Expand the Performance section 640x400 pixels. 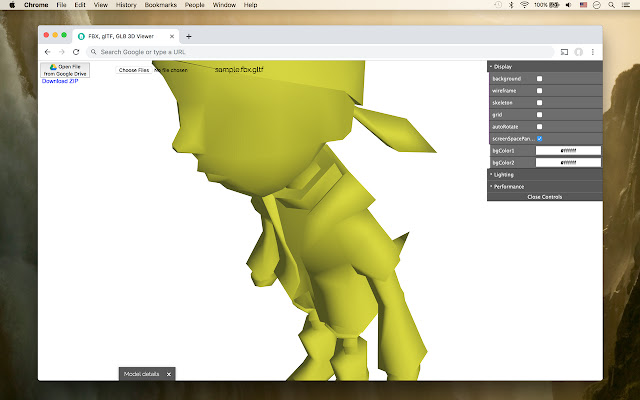(545, 187)
